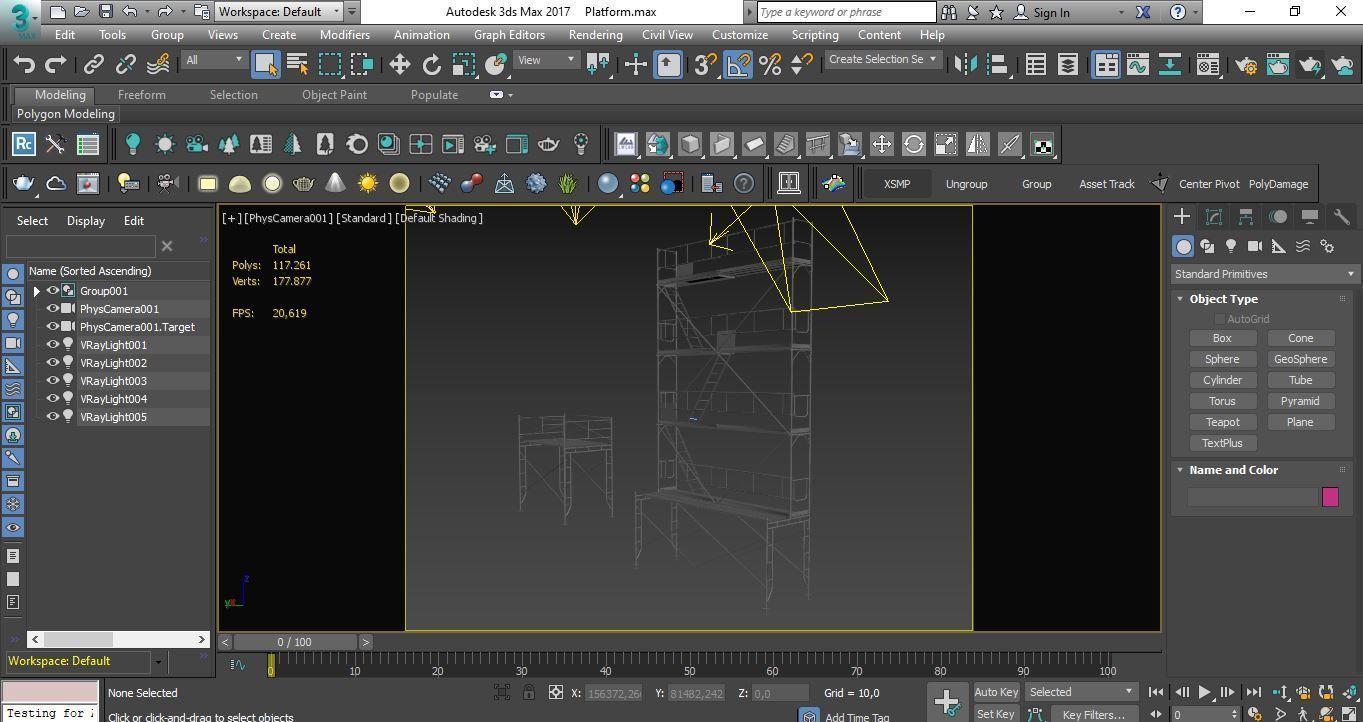Viewport: 1363px width, 722px height.
Task: Toggle visibility of PhysCamera001.Target
Action: [53, 327]
